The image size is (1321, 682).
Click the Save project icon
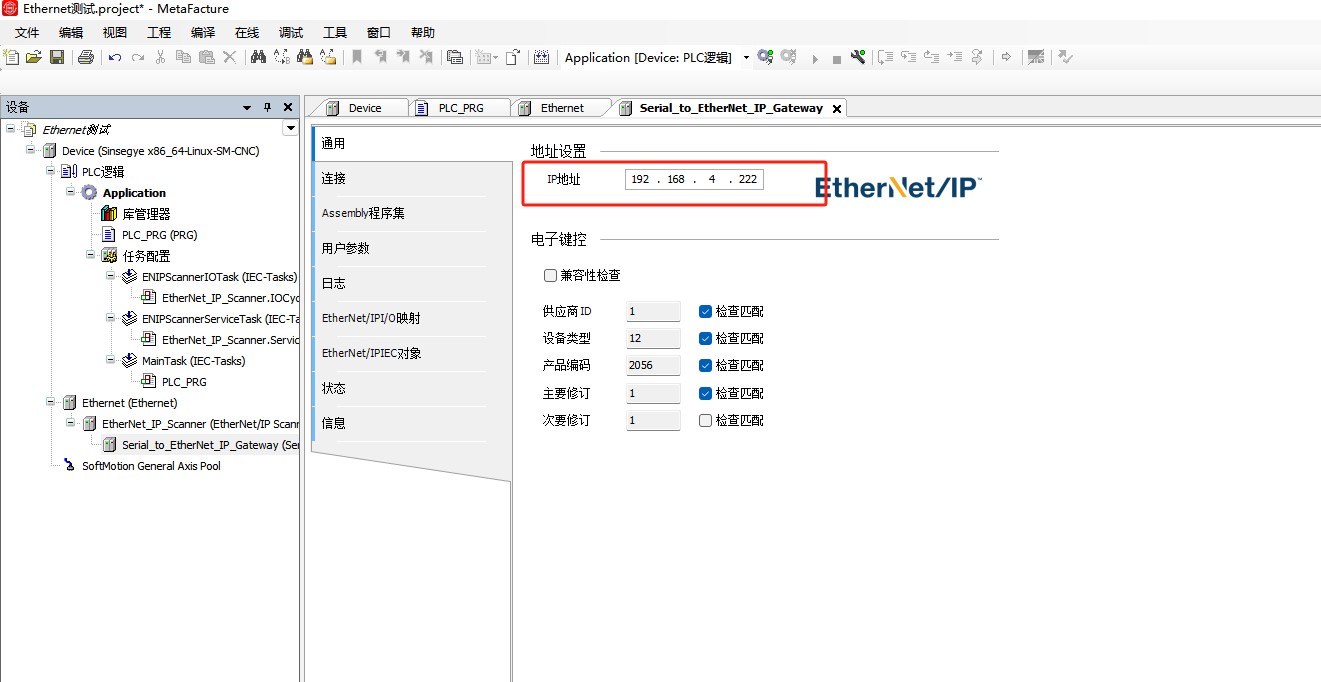coord(57,57)
